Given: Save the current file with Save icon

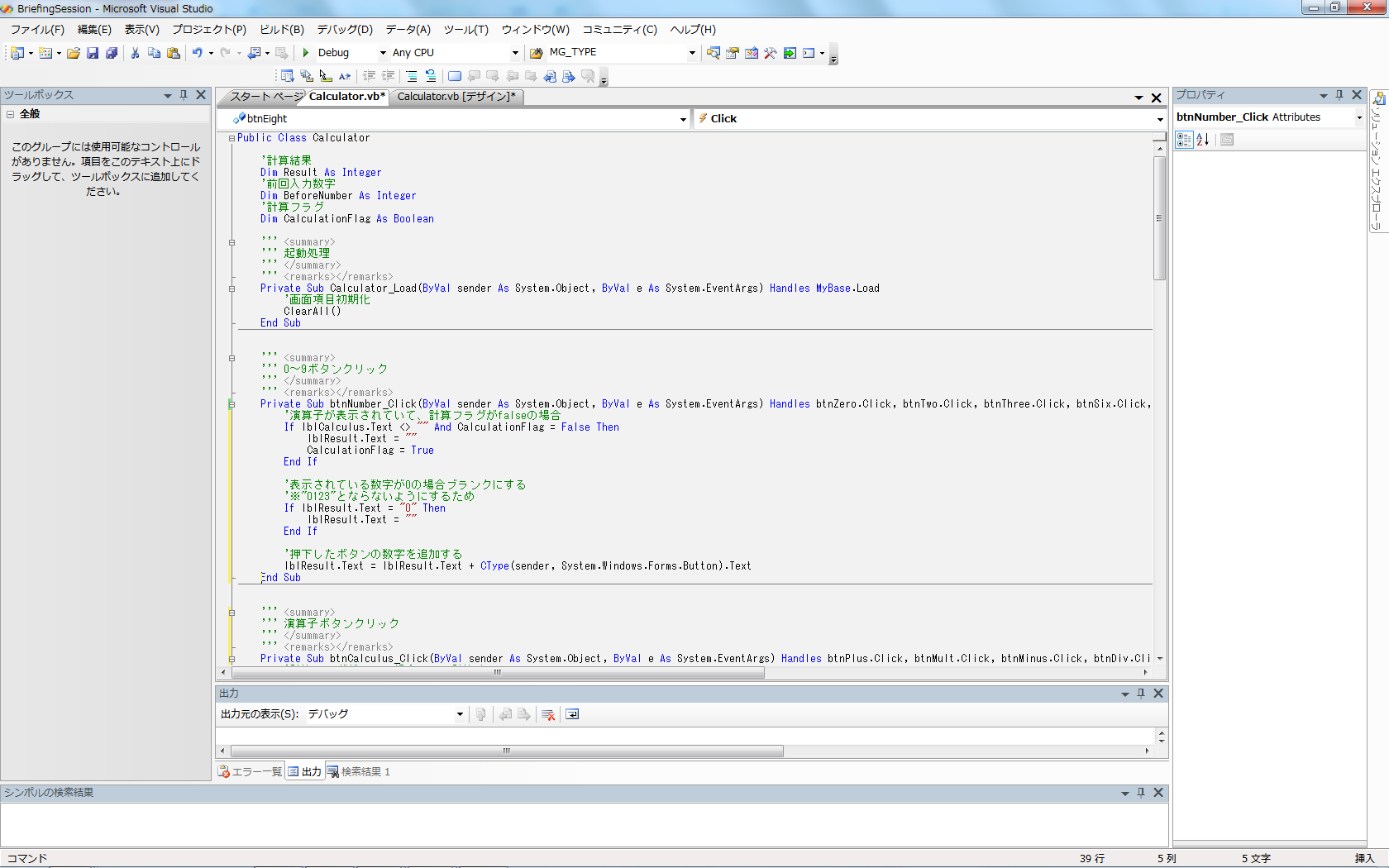Looking at the screenshot, I should [x=93, y=53].
